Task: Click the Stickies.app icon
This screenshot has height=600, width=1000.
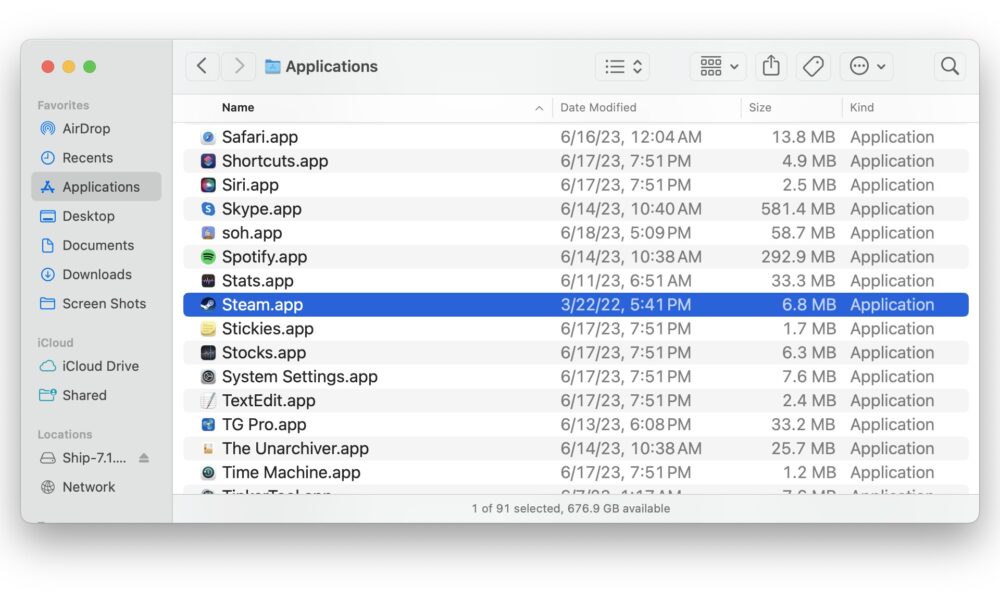Action: point(208,329)
